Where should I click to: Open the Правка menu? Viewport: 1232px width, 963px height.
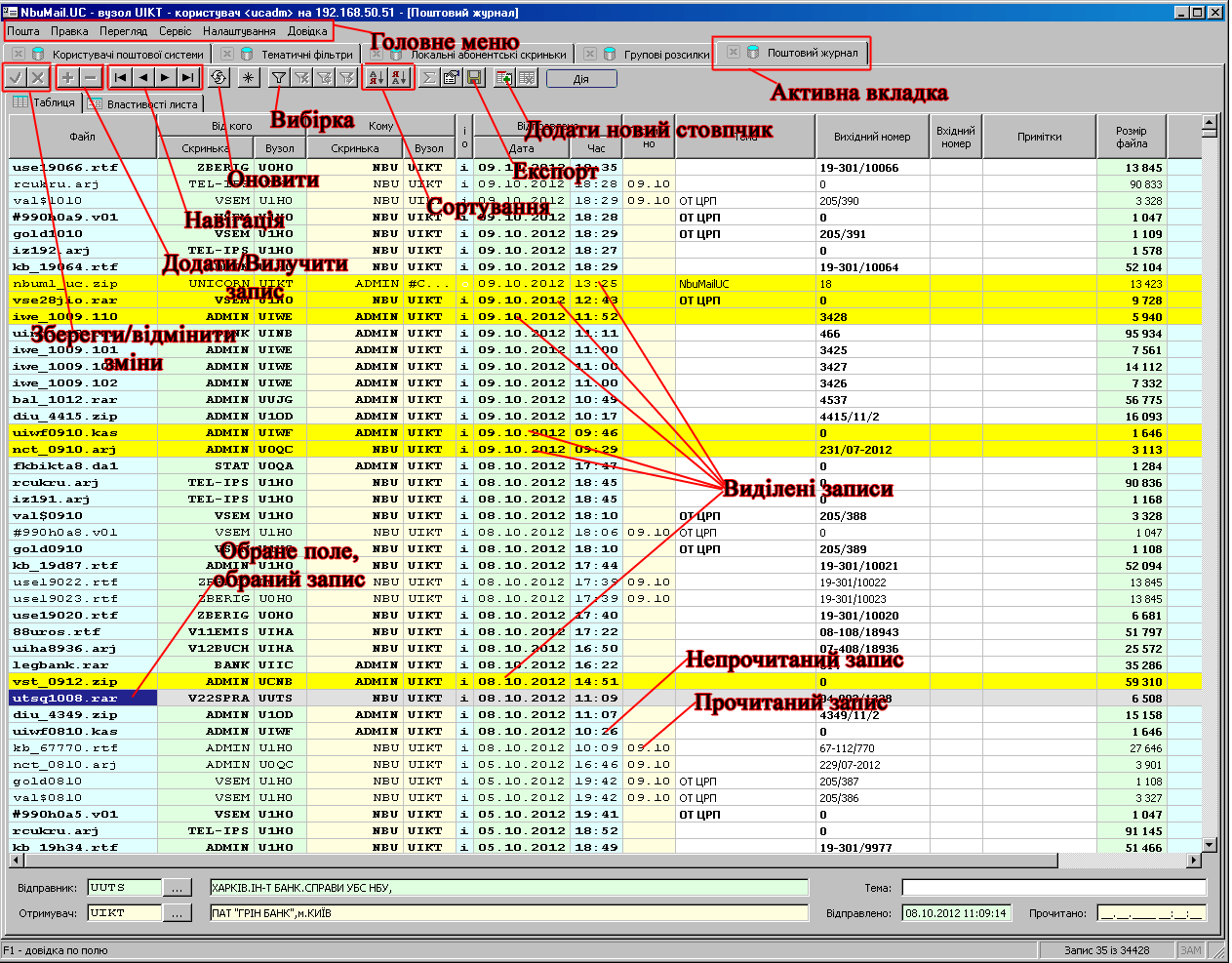pos(69,31)
